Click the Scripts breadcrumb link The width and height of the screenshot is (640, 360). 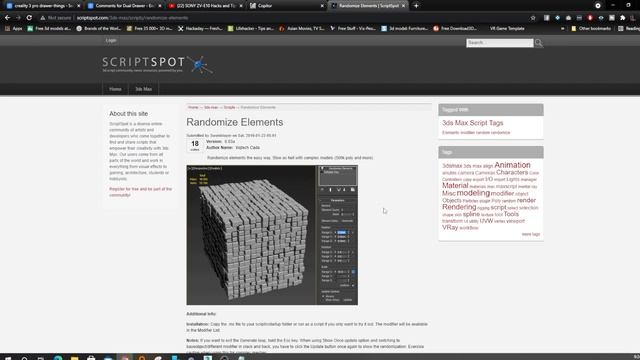[x=229, y=107]
